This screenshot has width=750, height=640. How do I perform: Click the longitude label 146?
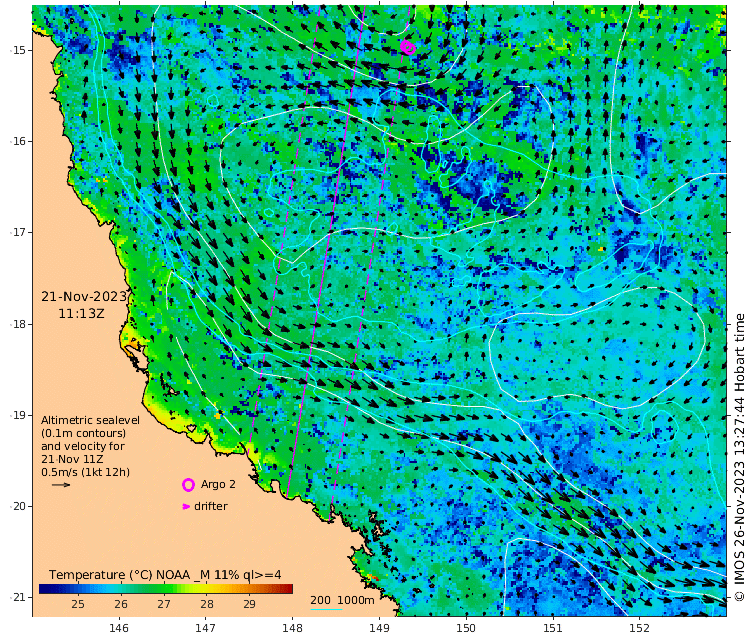tap(119, 628)
